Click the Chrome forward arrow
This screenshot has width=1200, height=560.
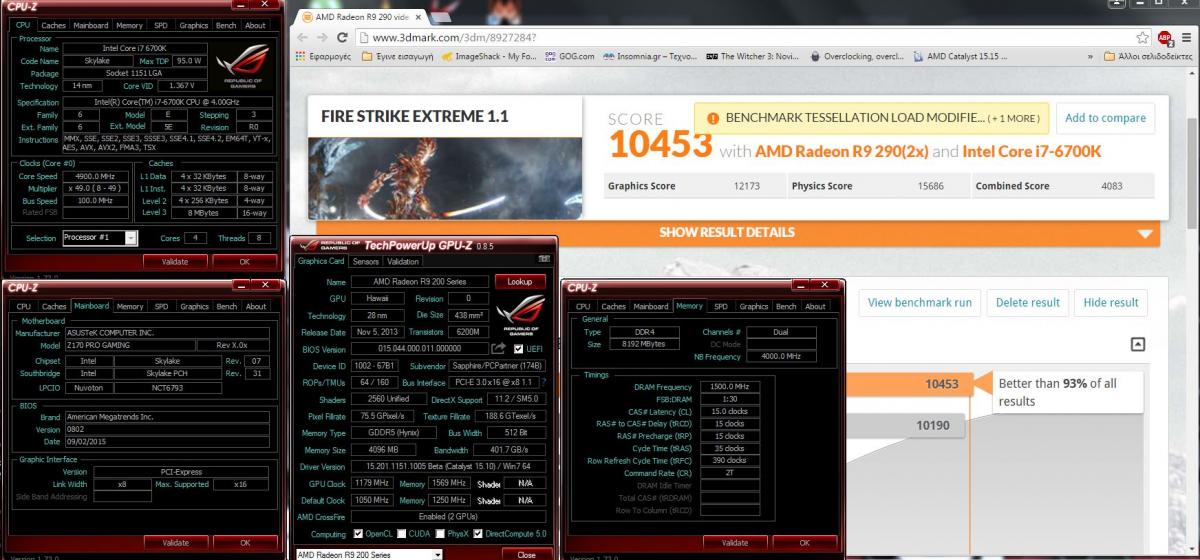(323, 38)
